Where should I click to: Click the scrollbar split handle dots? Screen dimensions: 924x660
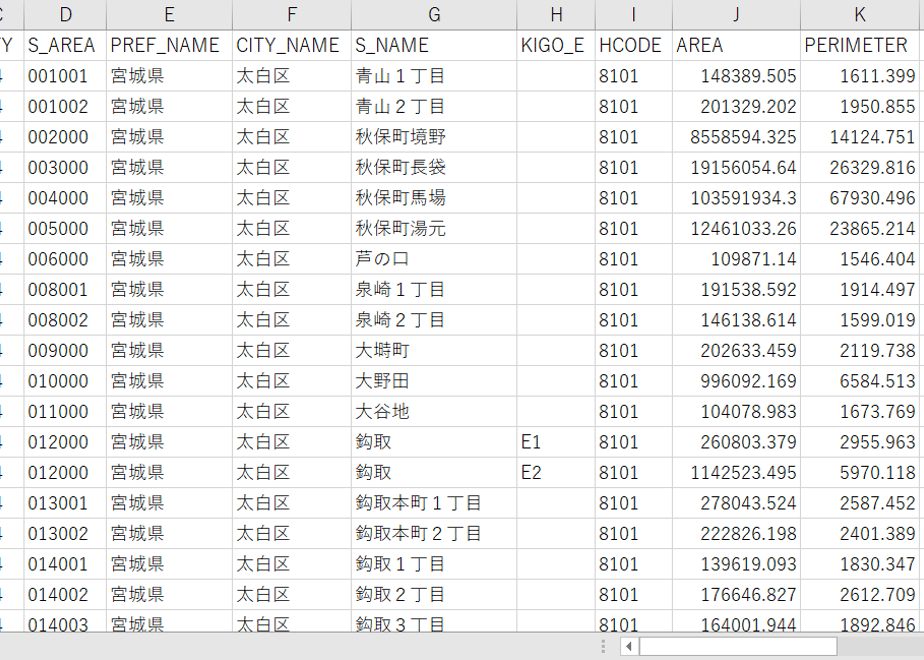pyautogui.click(x=602, y=646)
